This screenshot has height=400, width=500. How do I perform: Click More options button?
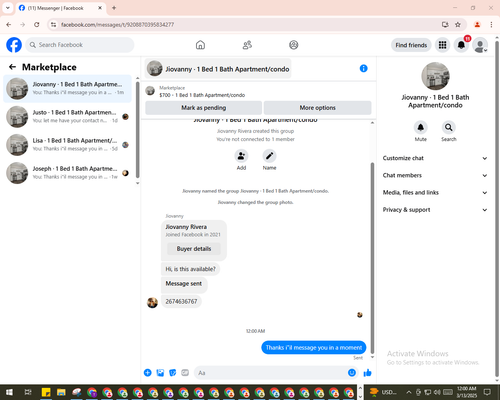tap(317, 108)
